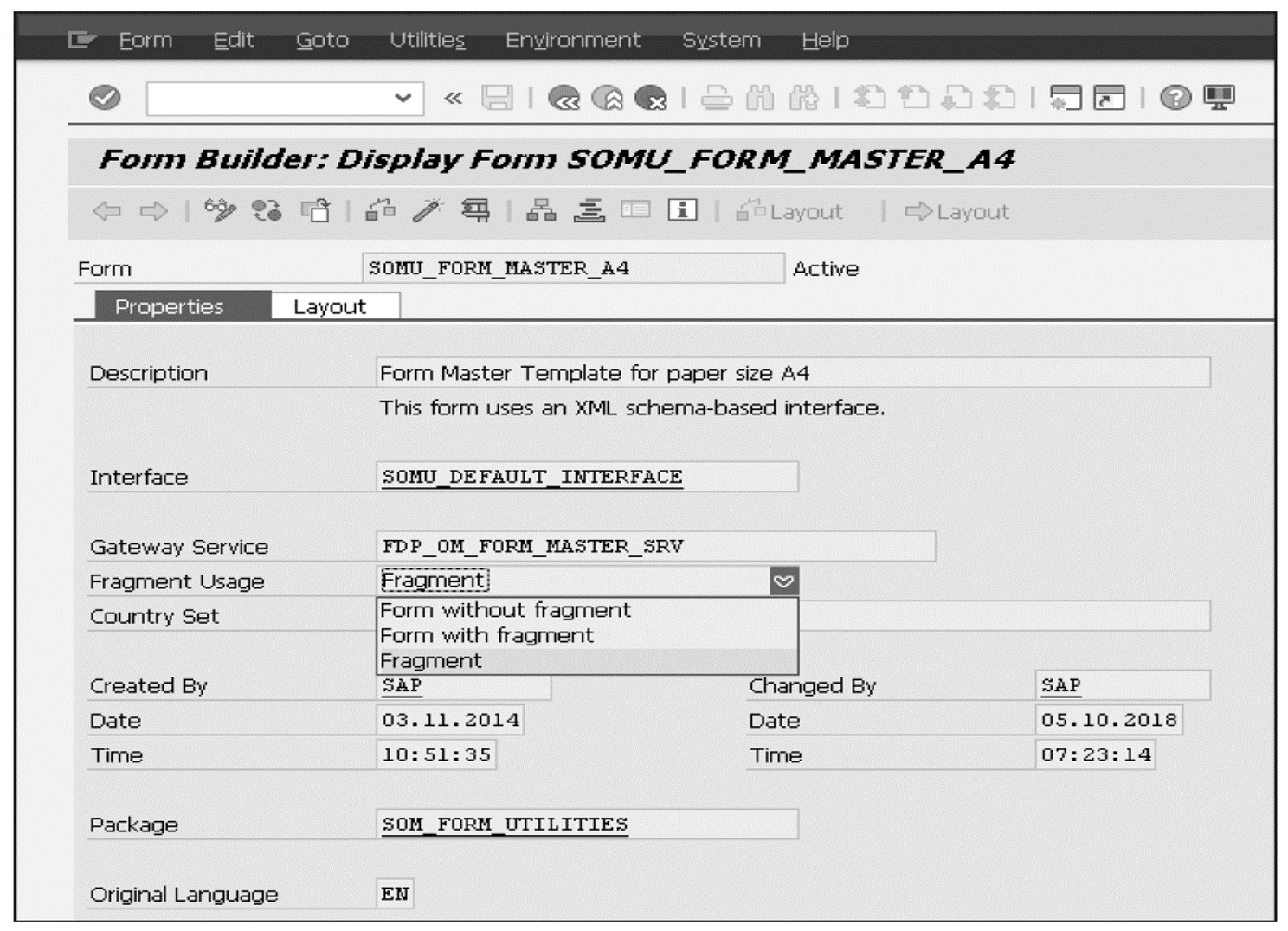
Task: Click the Fragment Usage combo box value
Action: 573,581
